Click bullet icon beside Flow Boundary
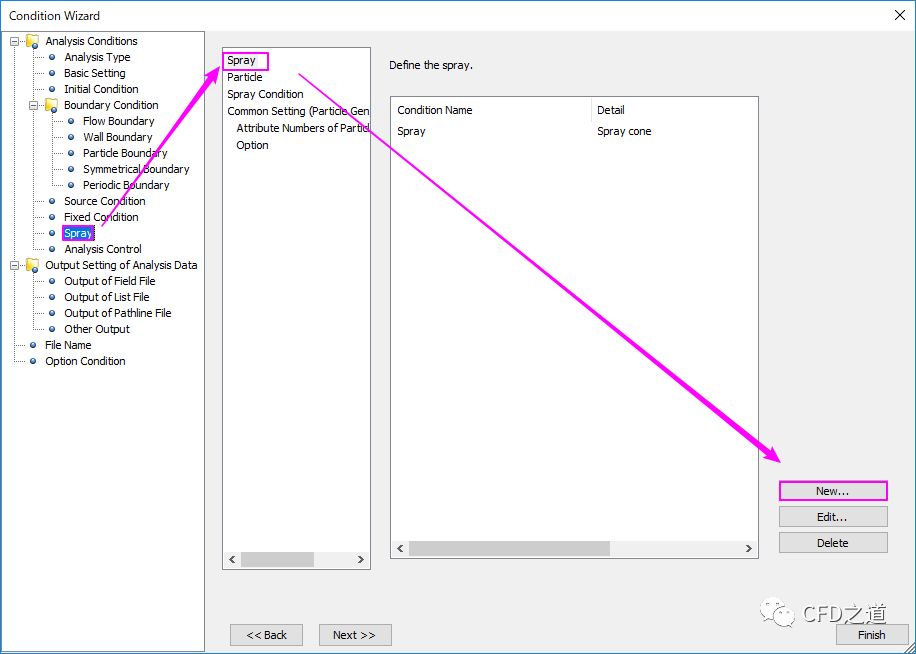 [x=71, y=121]
